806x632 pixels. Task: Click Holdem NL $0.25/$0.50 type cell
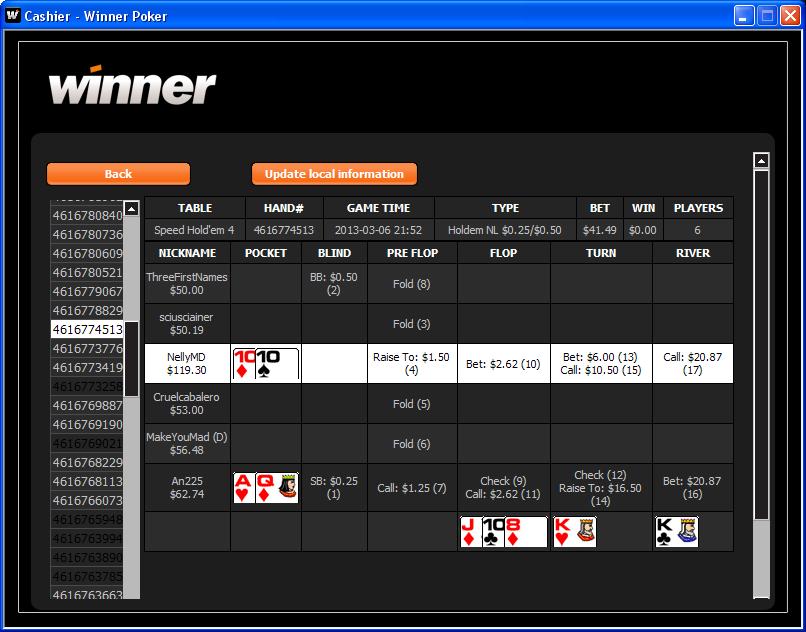(505, 230)
